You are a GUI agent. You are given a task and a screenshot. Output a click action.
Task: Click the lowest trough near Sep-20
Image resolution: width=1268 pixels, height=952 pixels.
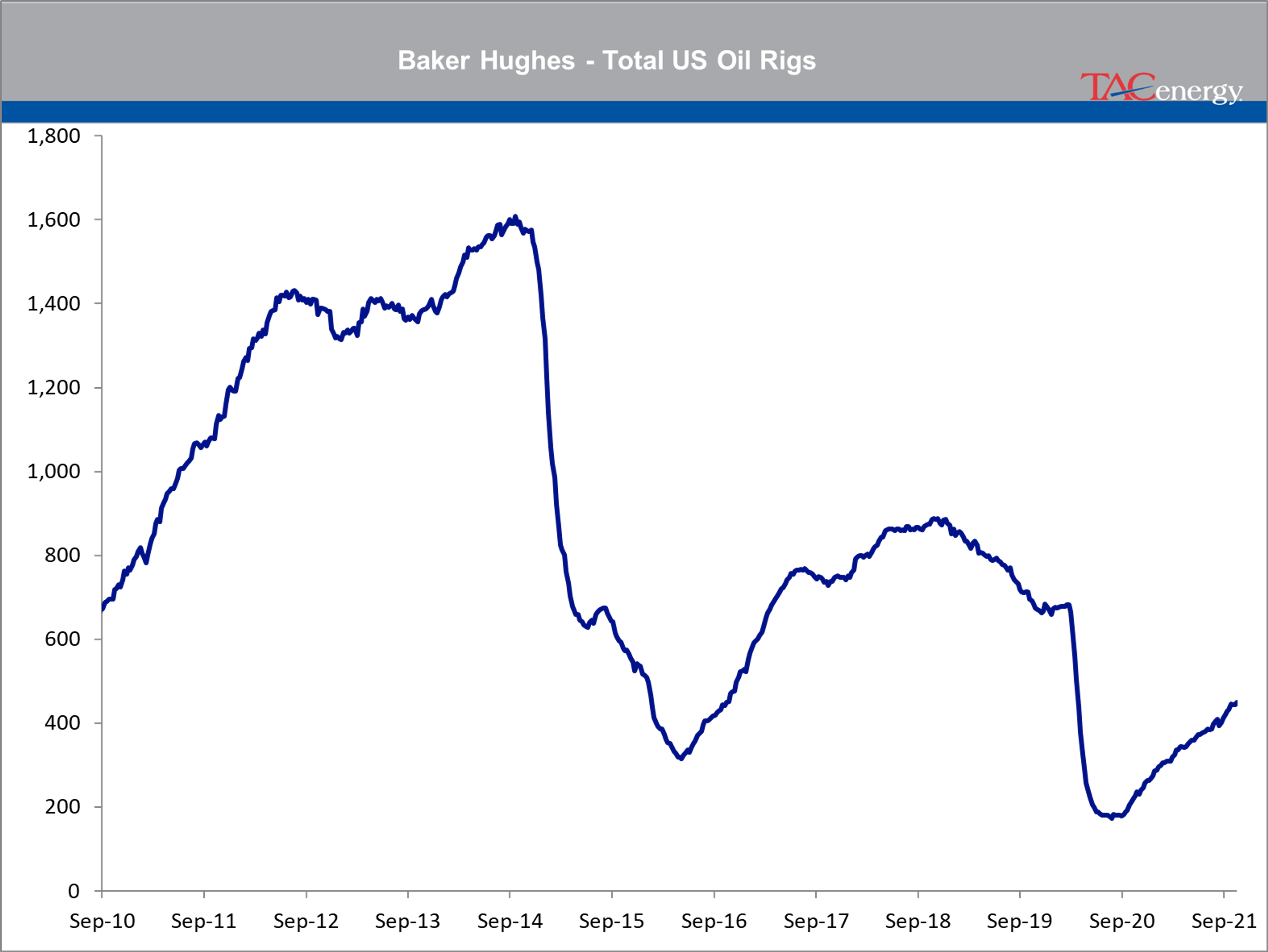tap(1112, 818)
